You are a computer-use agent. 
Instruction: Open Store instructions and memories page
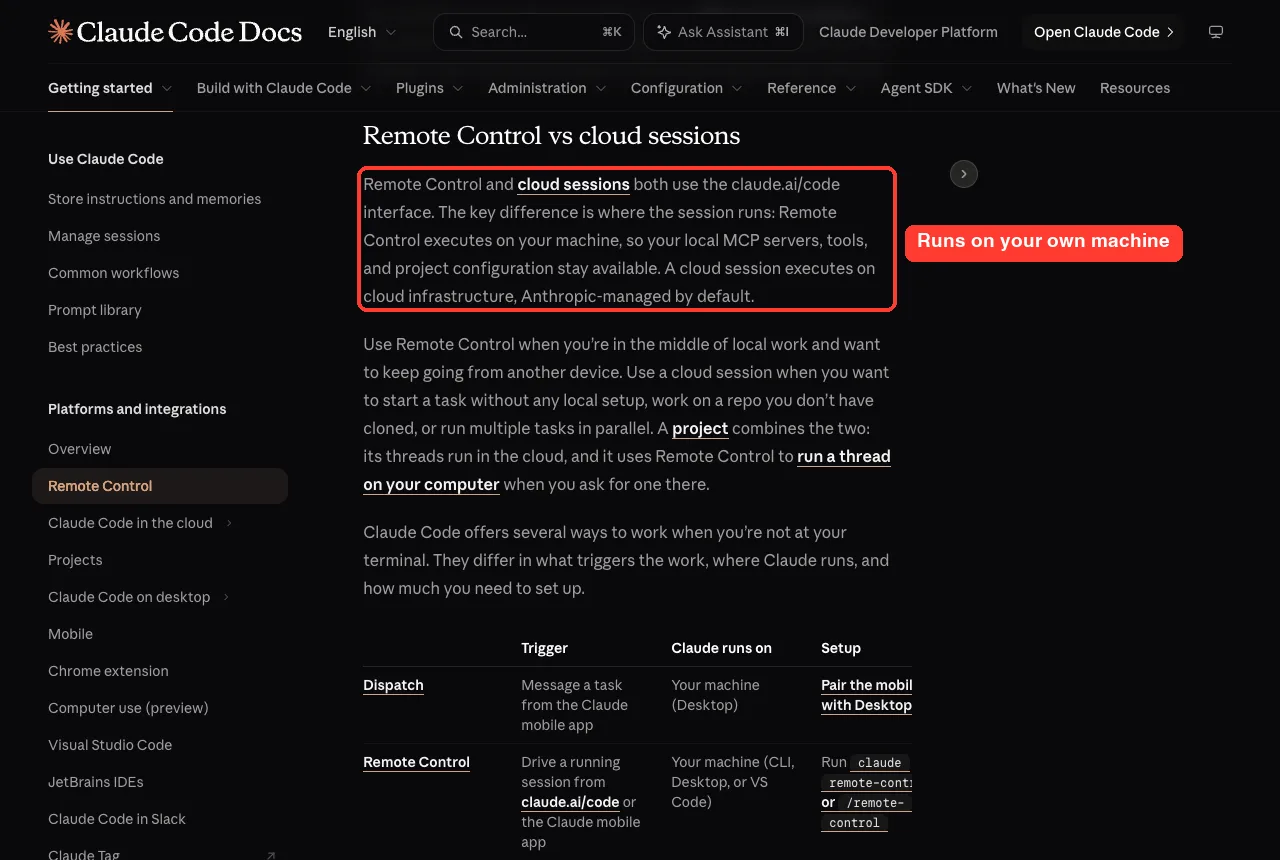(154, 199)
